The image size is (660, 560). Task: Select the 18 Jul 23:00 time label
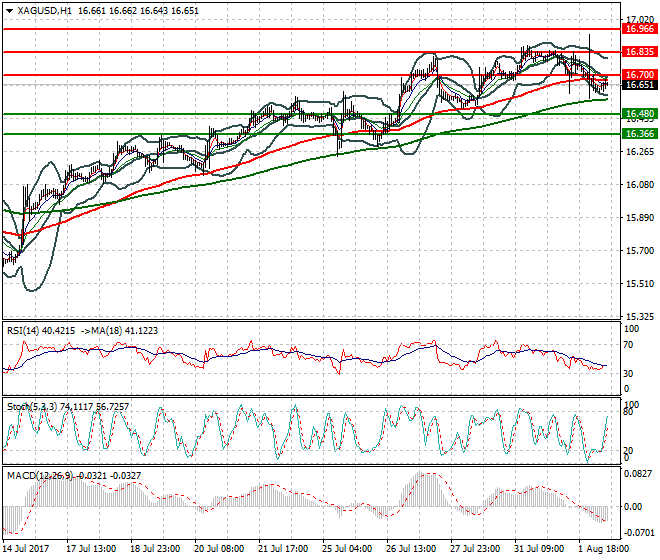click(x=155, y=549)
